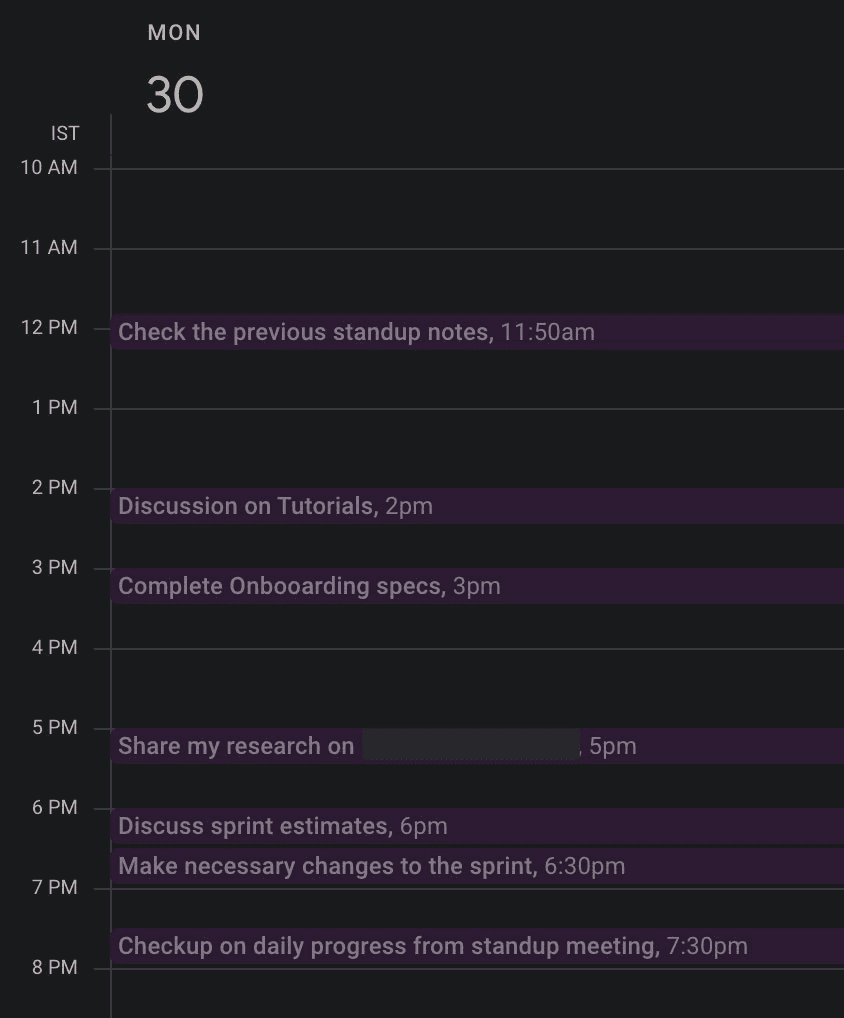Screen dimensions: 844x1018
Task: Click the empty slot at 1 PM
Action: [x=450, y=440]
